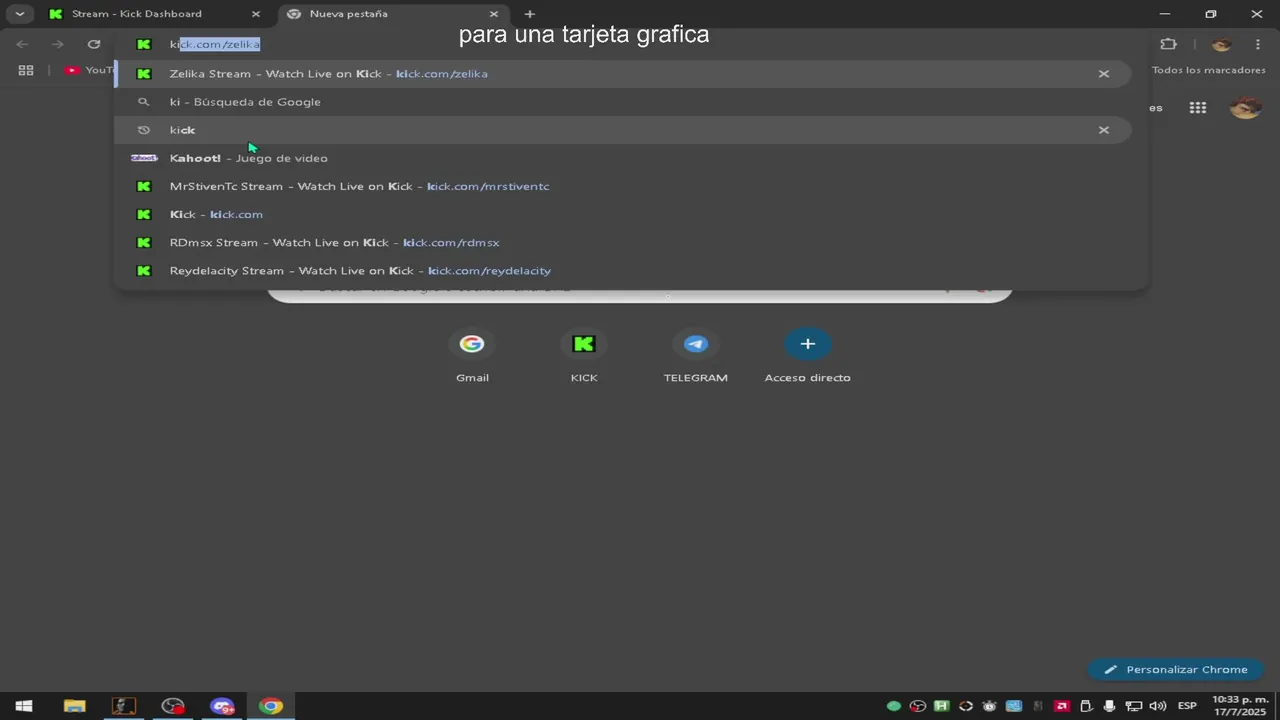The image size is (1280, 720).
Task: Click the Kahoot logo icon in suggestions
Action: point(144,158)
